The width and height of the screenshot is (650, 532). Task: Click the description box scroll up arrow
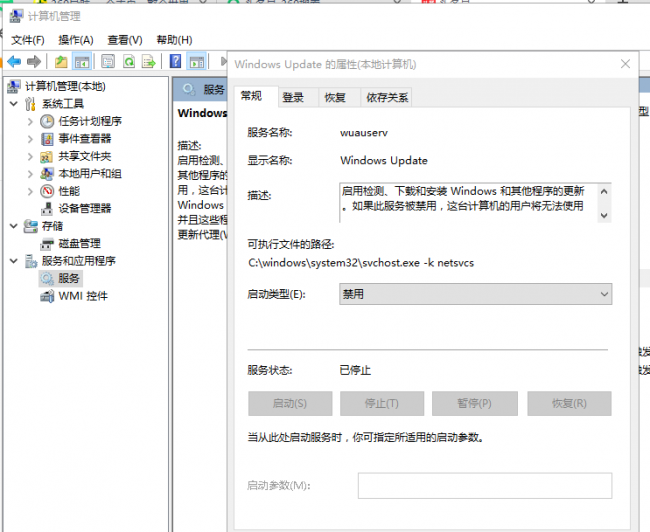tap(604, 191)
